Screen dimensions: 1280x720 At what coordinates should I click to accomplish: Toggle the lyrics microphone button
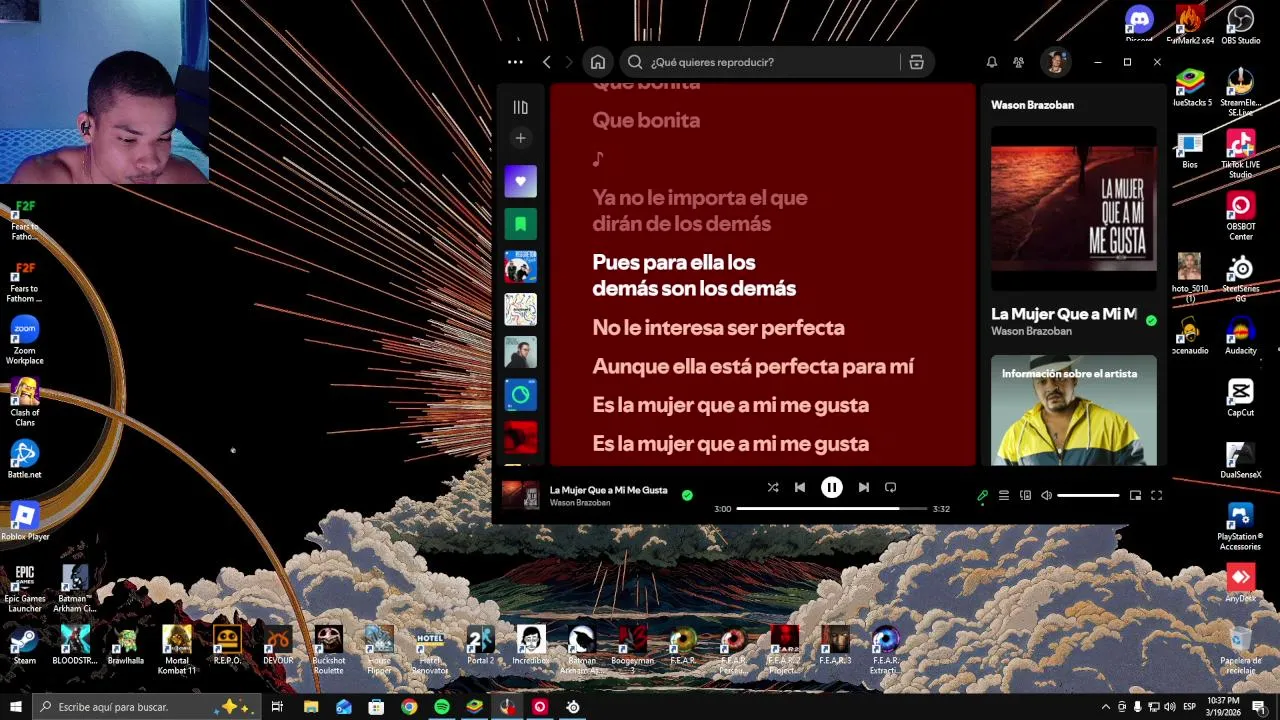982,495
